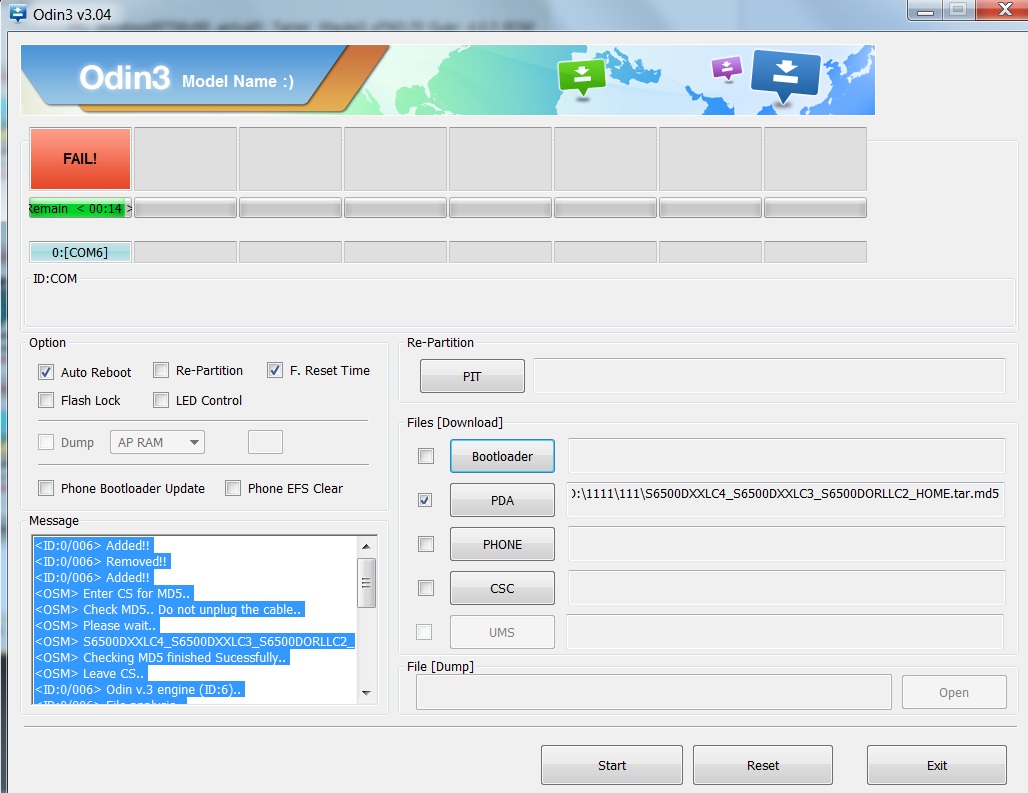Image resolution: width=1028 pixels, height=793 pixels.
Task: Click the PDA file button
Action: coord(502,500)
